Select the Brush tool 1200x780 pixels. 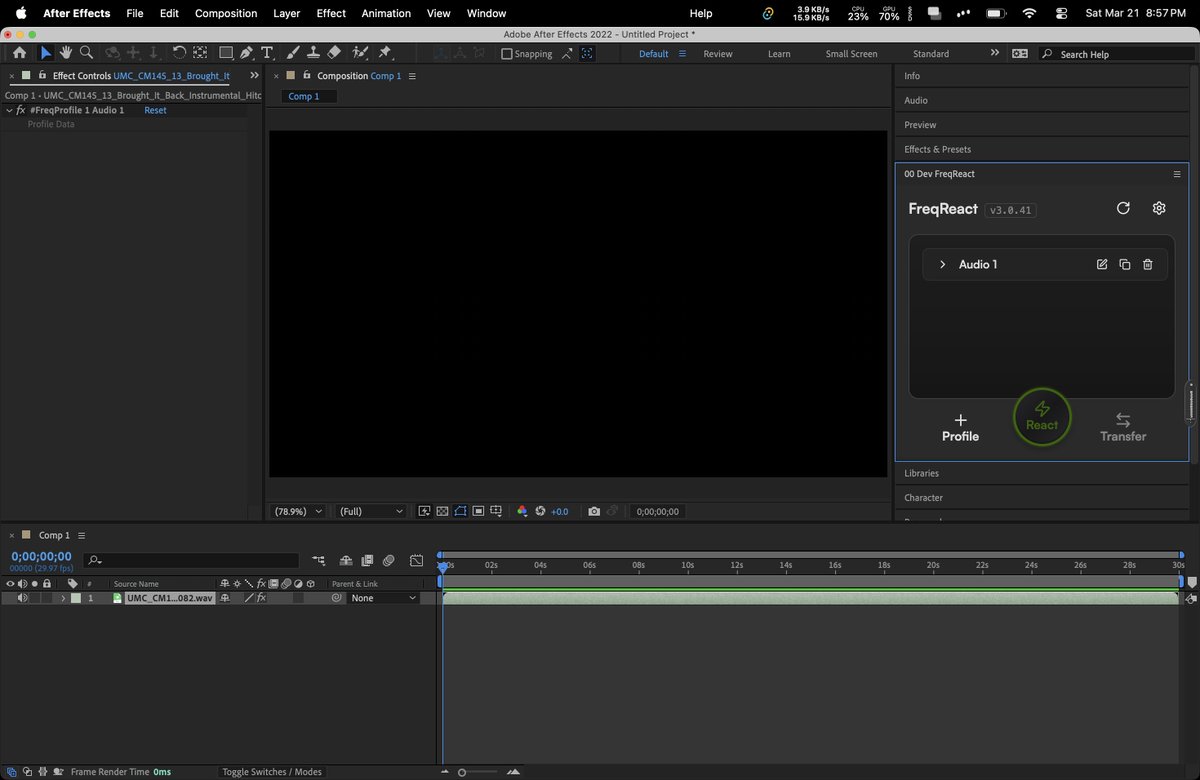click(293, 53)
